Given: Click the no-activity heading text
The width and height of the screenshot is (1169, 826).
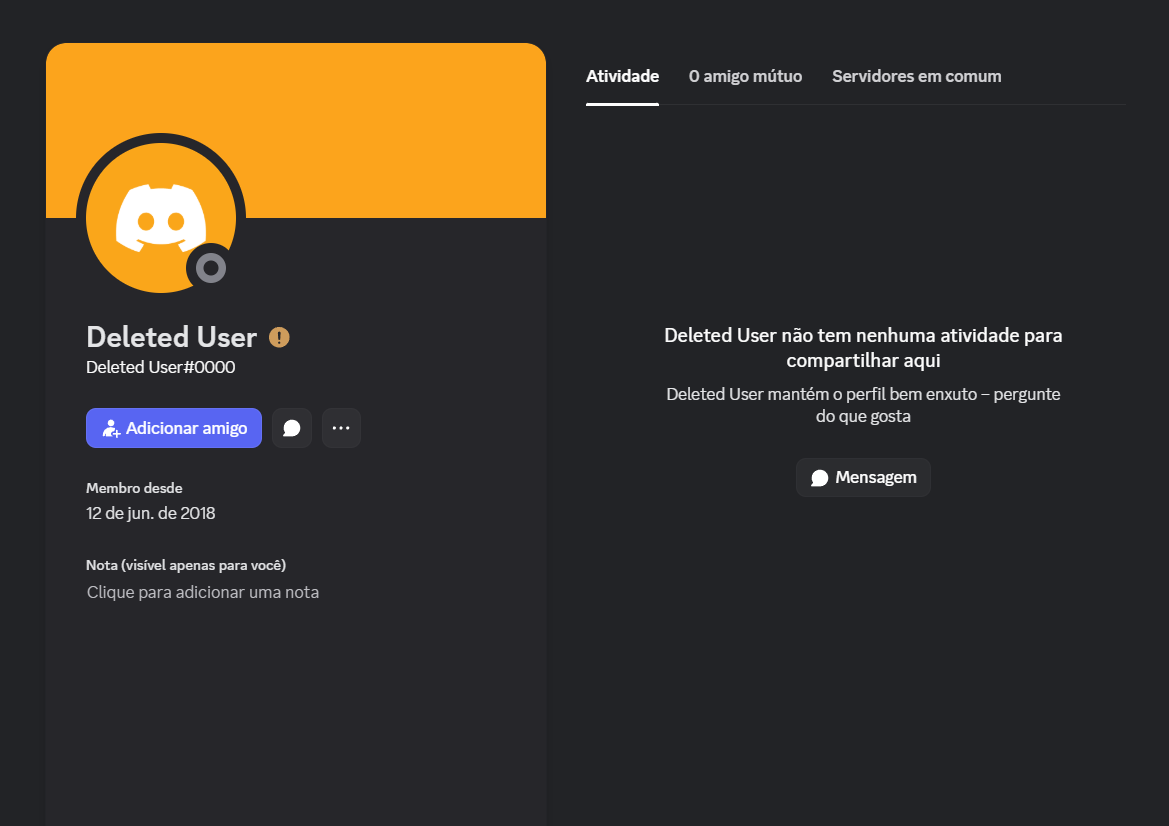Looking at the screenshot, I should [x=863, y=347].
